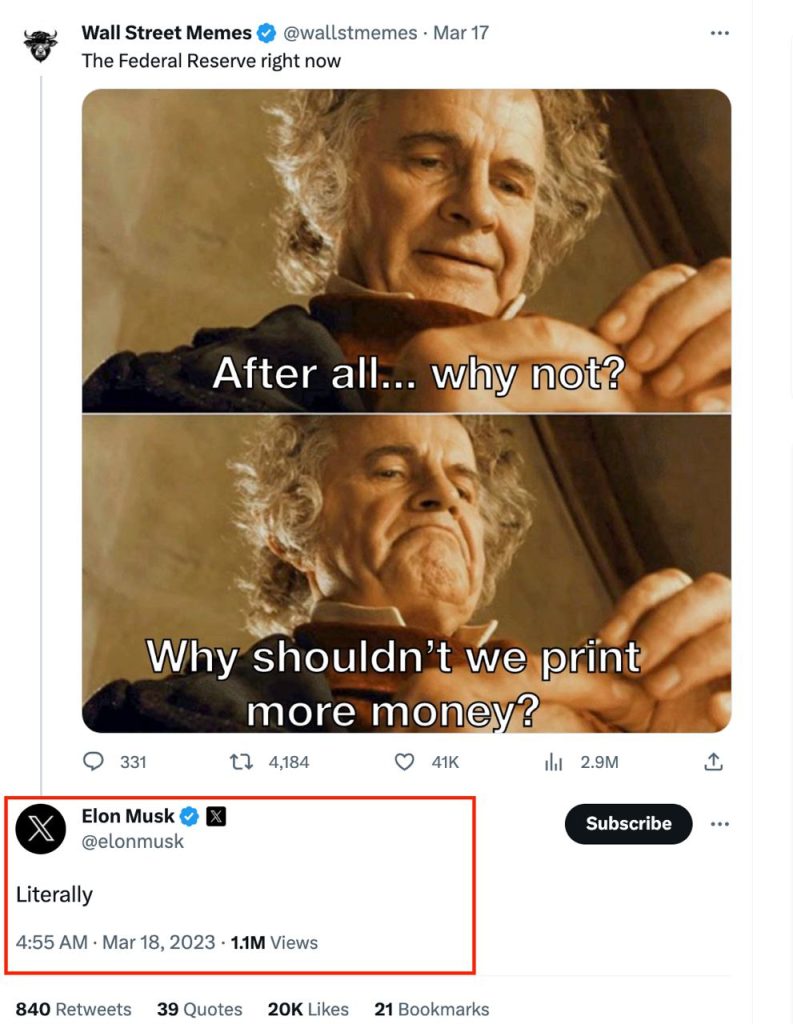Click the reply icon on Wall Street Memes tweet

[94, 762]
